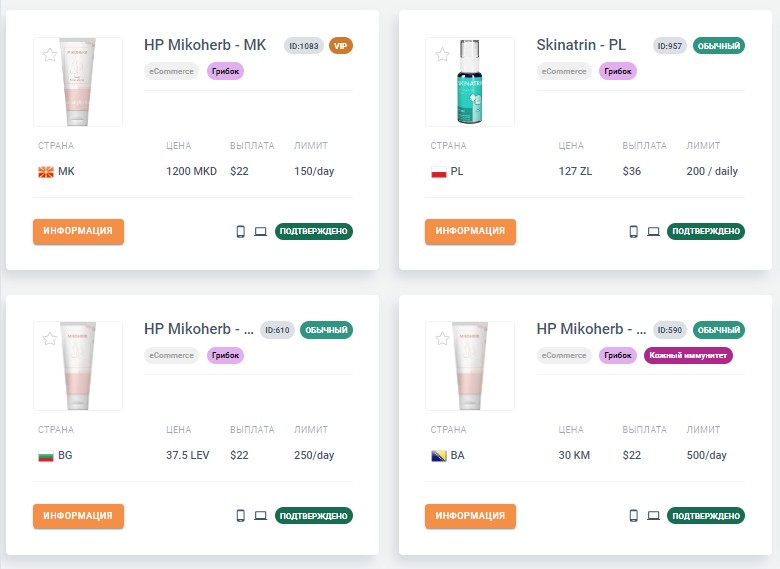Toggle favorite star on HP Mikoherb MK offer

tap(50, 54)
